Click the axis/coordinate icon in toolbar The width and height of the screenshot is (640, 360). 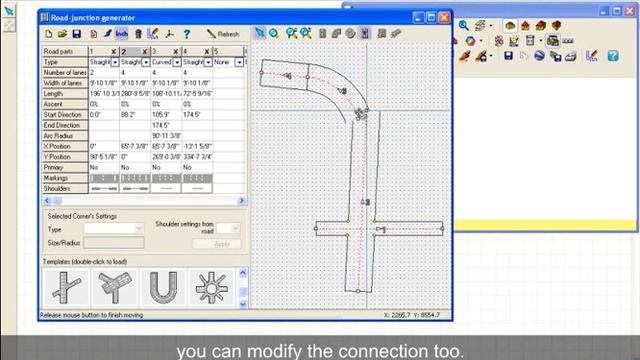170,34
